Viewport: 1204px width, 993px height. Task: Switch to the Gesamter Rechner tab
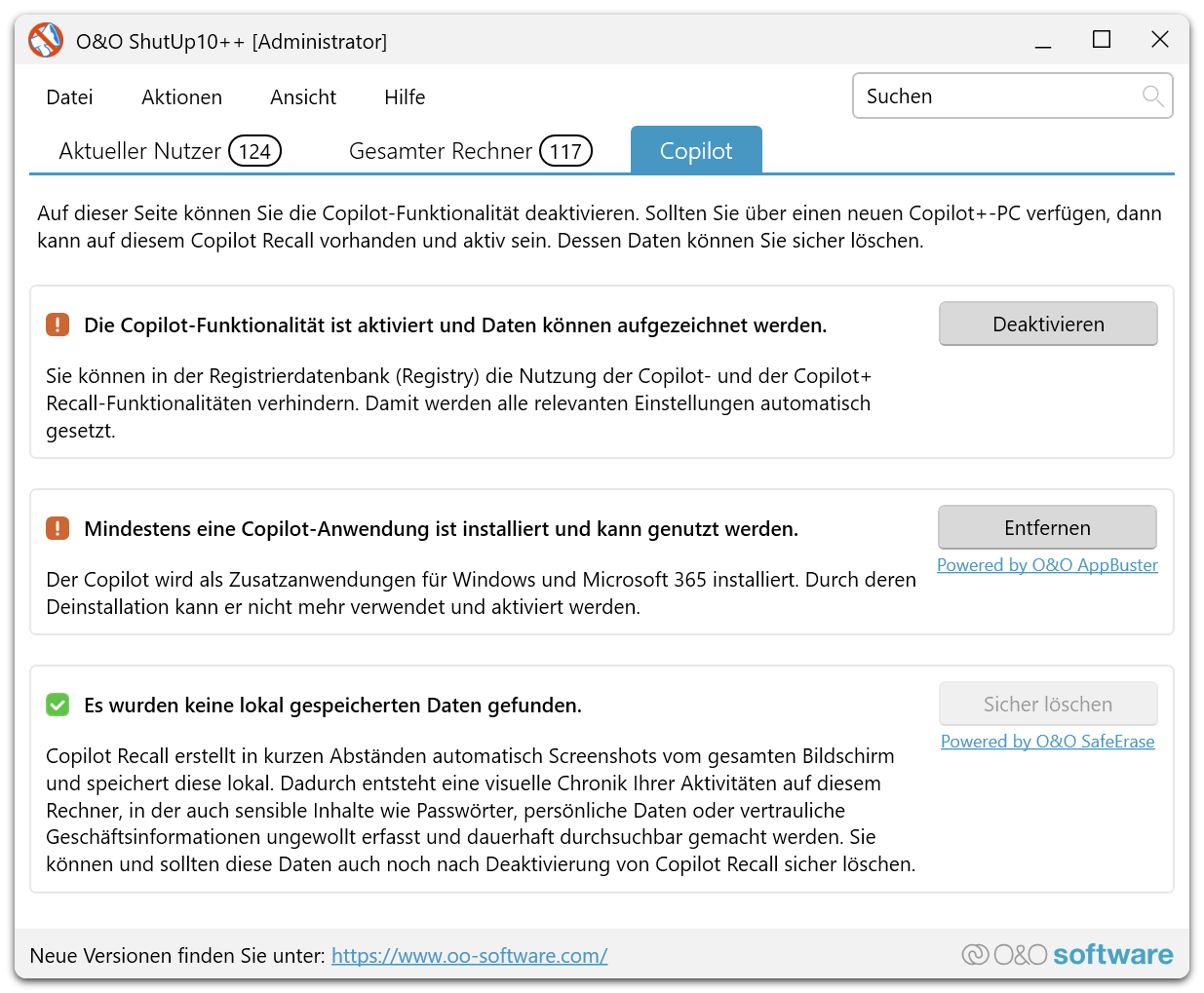[470, 151]
